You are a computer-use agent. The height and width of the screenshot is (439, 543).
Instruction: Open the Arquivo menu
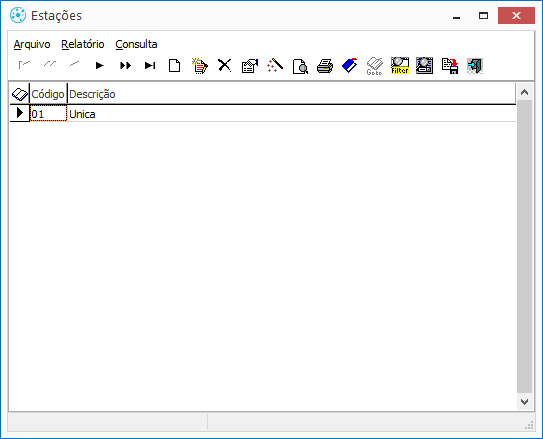32,44
